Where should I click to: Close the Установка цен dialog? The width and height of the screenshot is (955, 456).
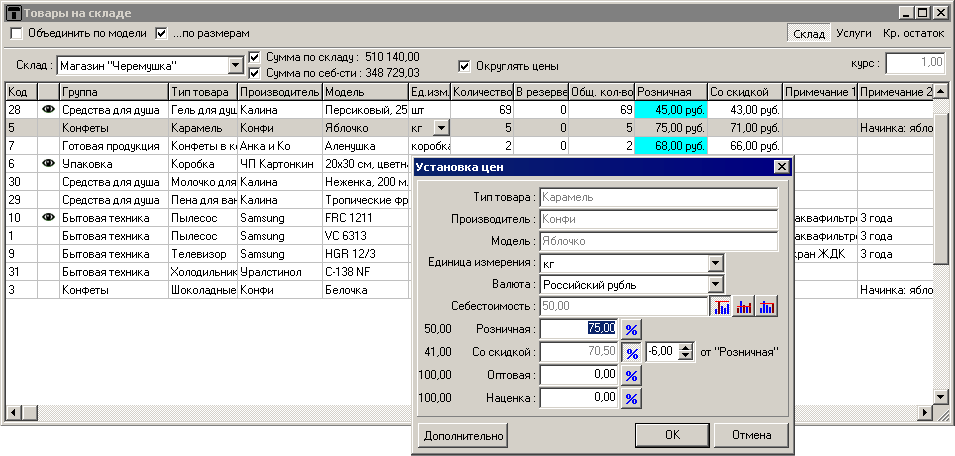pos(781,167)
